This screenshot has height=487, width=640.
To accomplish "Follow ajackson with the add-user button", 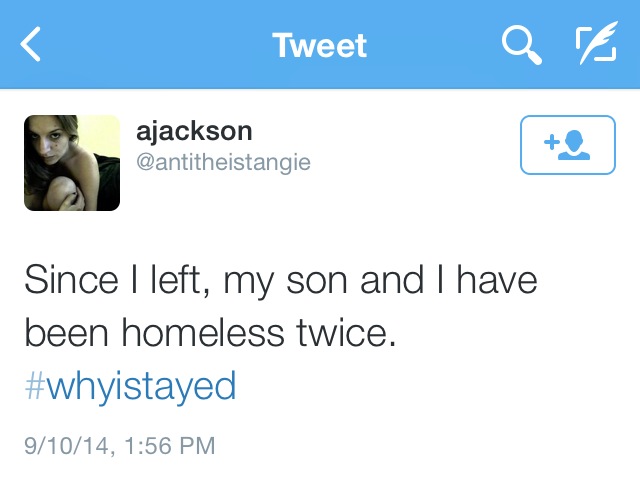I will coord(567,145).
